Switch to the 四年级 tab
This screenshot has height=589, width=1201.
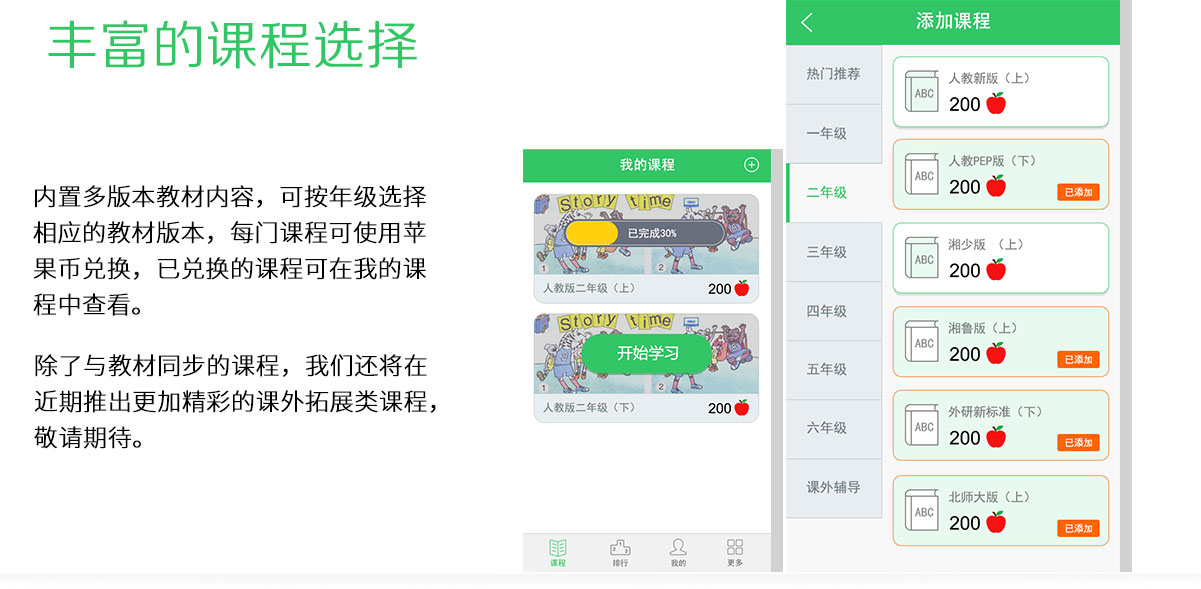pyautogui.click(x=833, y=311)
